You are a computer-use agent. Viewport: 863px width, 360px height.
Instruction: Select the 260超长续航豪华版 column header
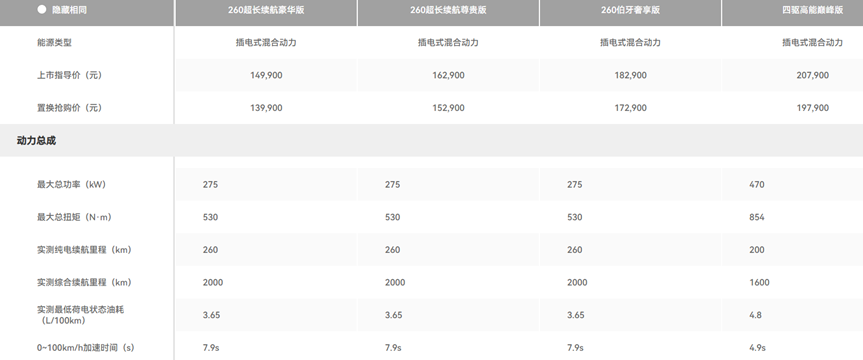point(266,10)
